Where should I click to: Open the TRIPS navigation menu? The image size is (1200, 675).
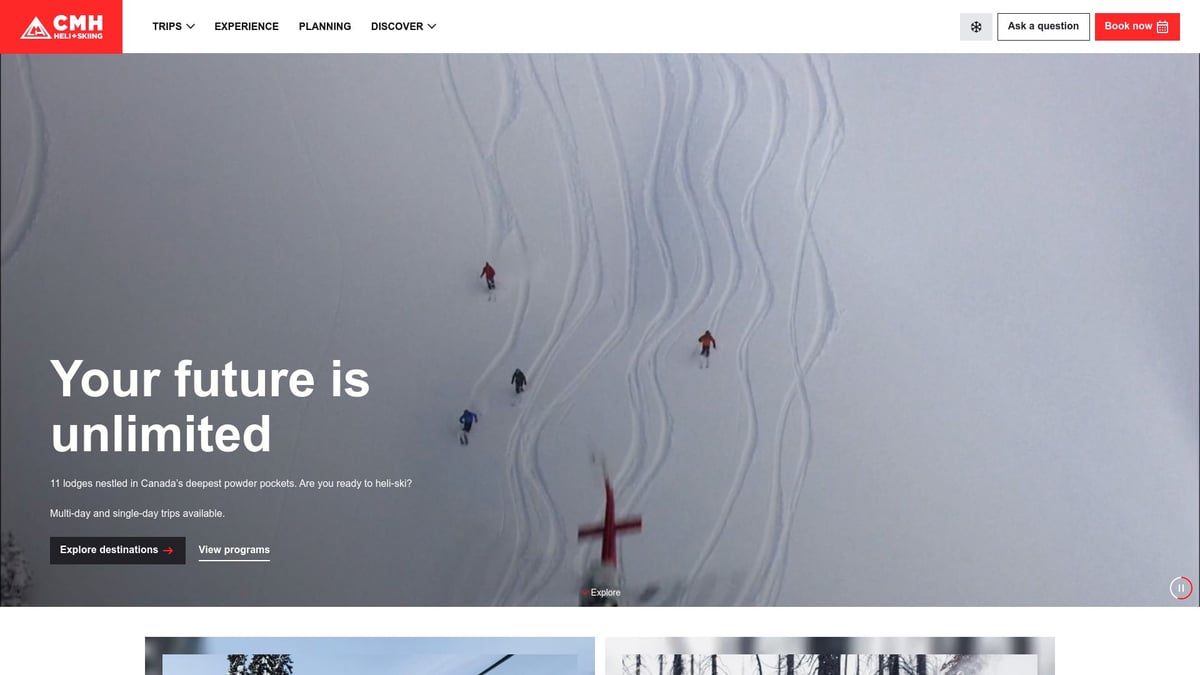[167, 27]
